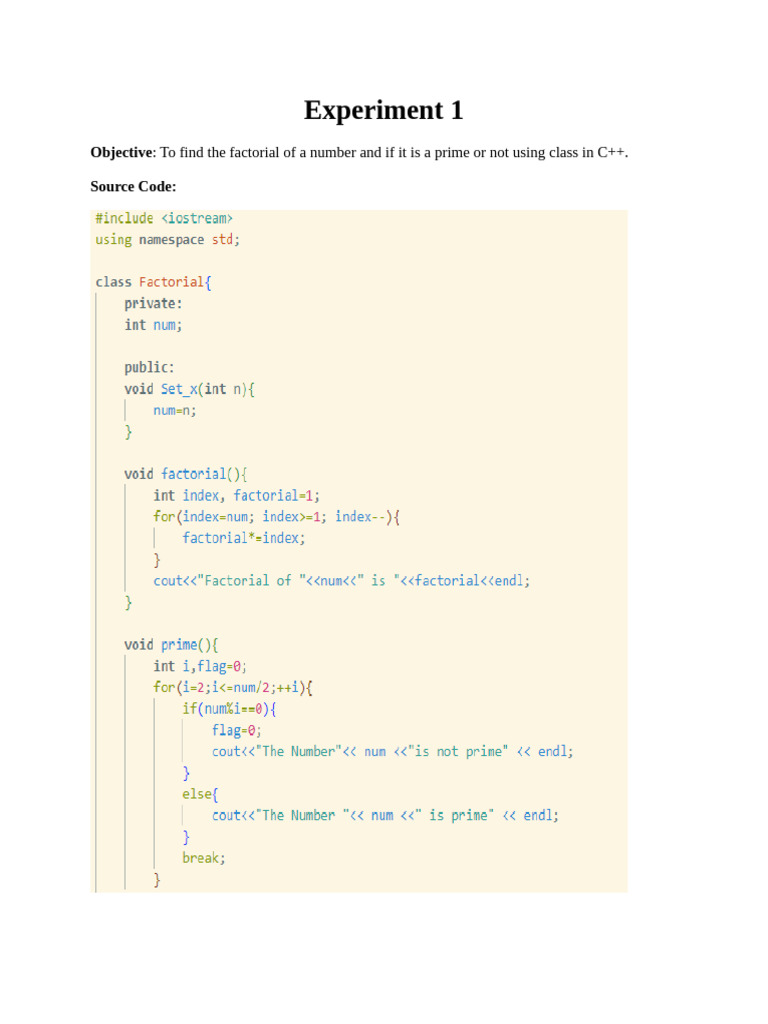Click the "using namespace std;" line

pos(167,240)
